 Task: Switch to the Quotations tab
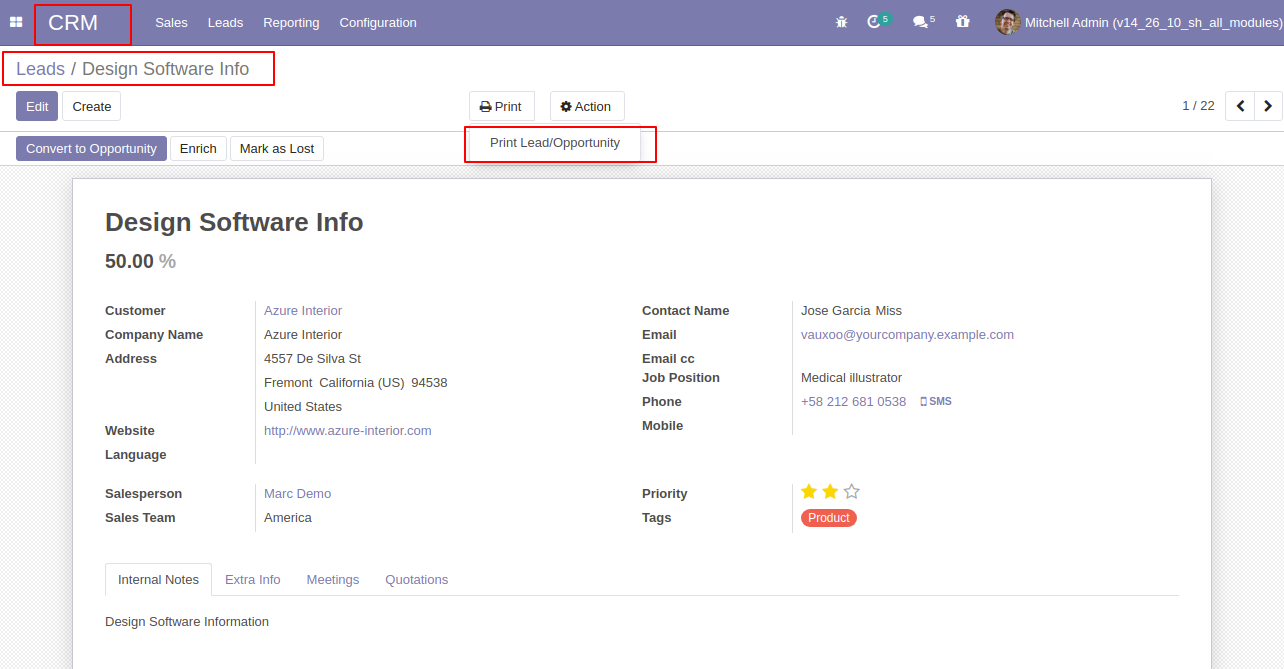tap(416, 579)
